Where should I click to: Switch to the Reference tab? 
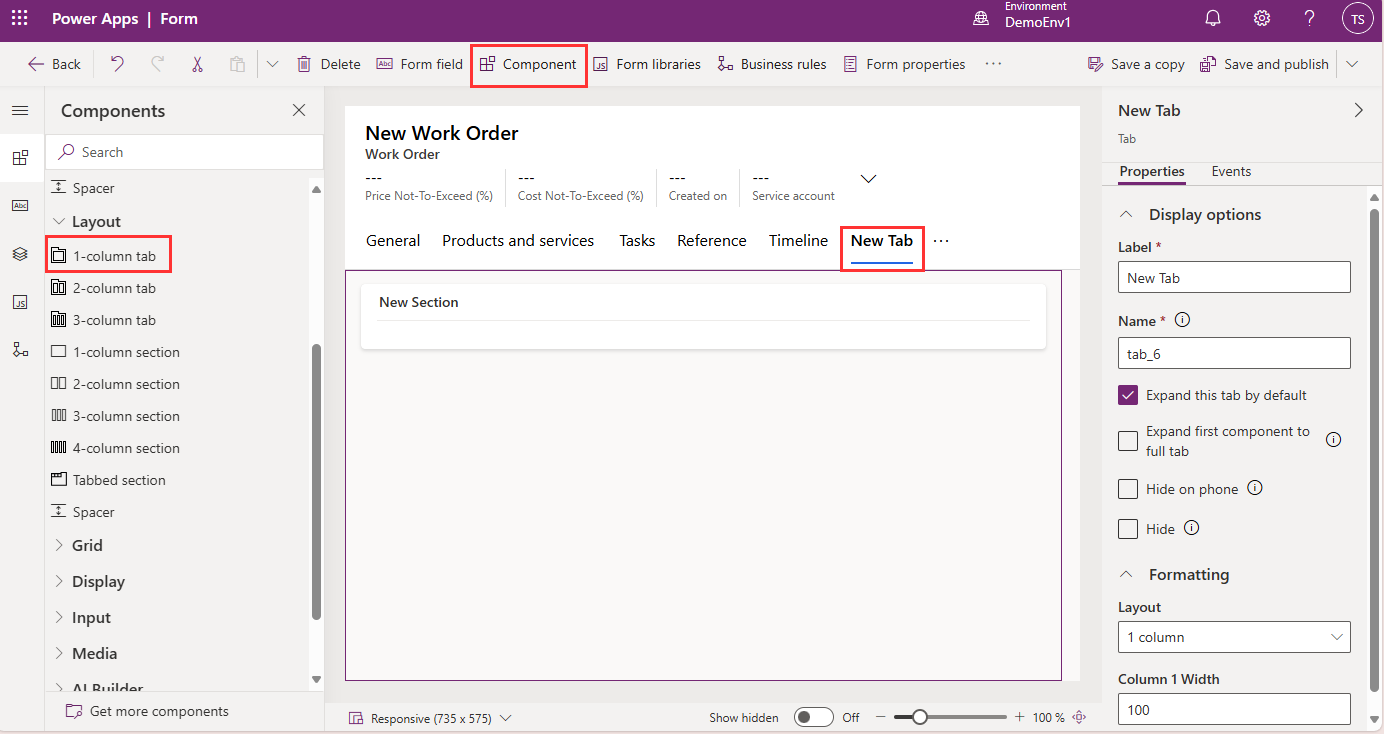coord(712,241)
